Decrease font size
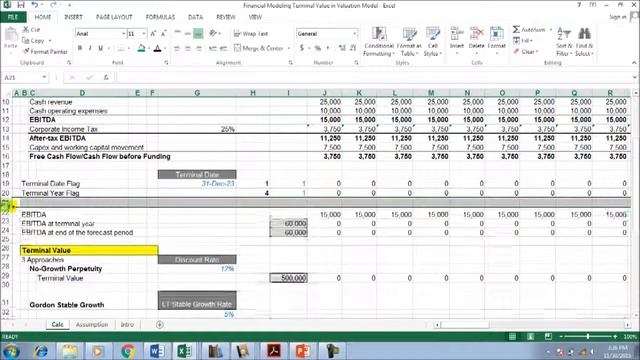This screenshot has height=360, width=640. [163, 33]
